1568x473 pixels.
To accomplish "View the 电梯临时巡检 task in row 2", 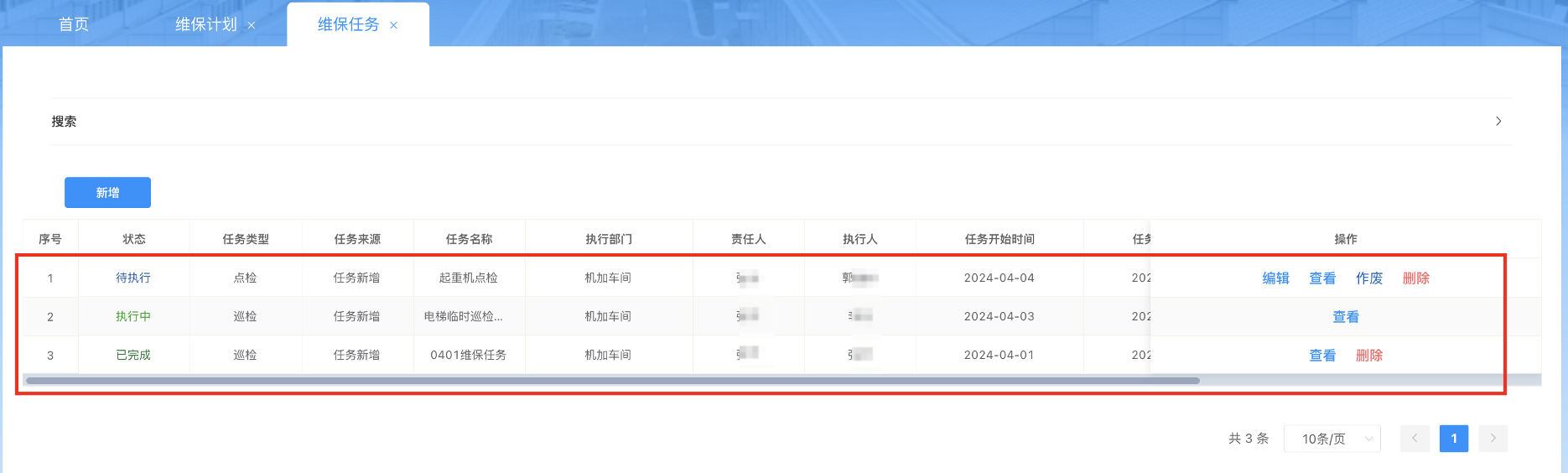I will coord(1346,317).
